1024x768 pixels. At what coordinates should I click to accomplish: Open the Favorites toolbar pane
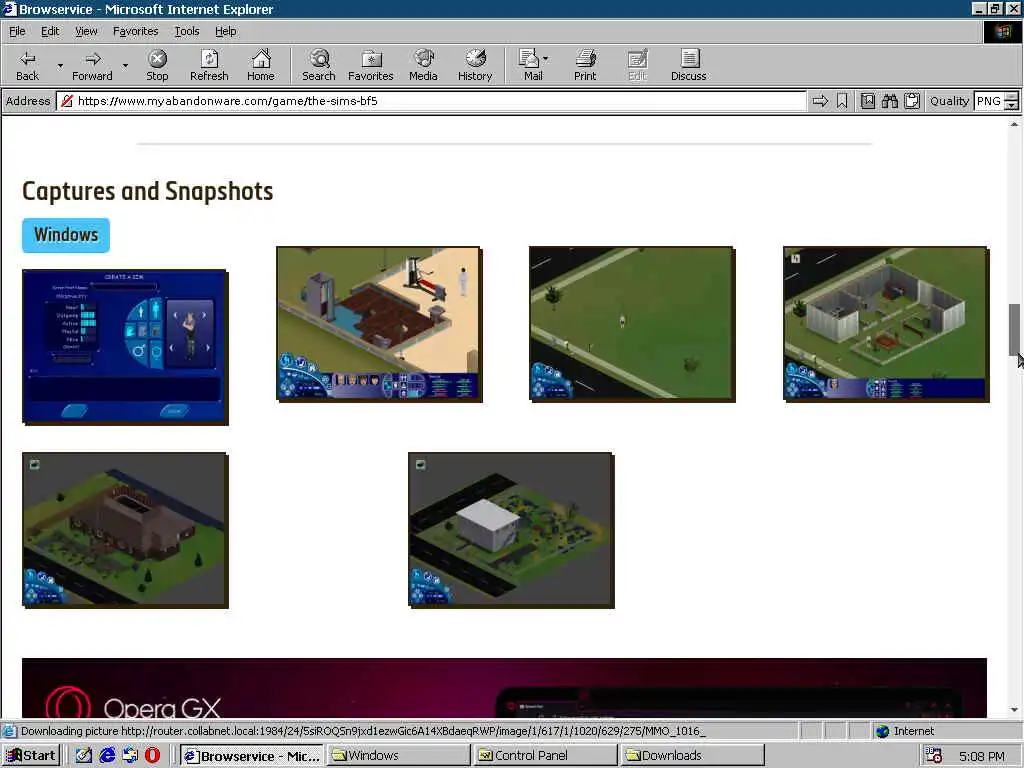pos(370,65)
